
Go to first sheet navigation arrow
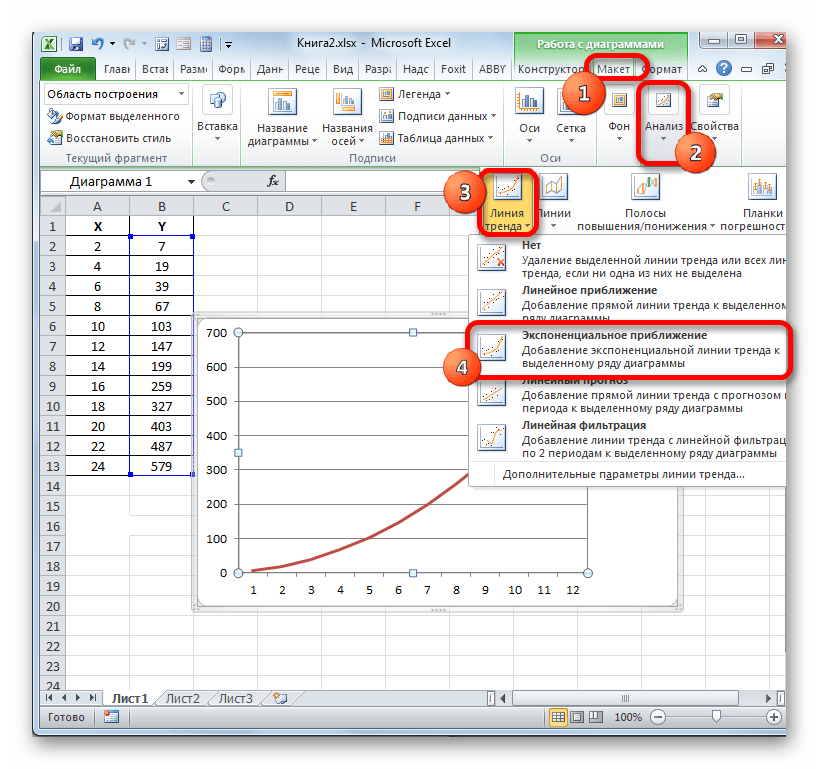(49, 698)
